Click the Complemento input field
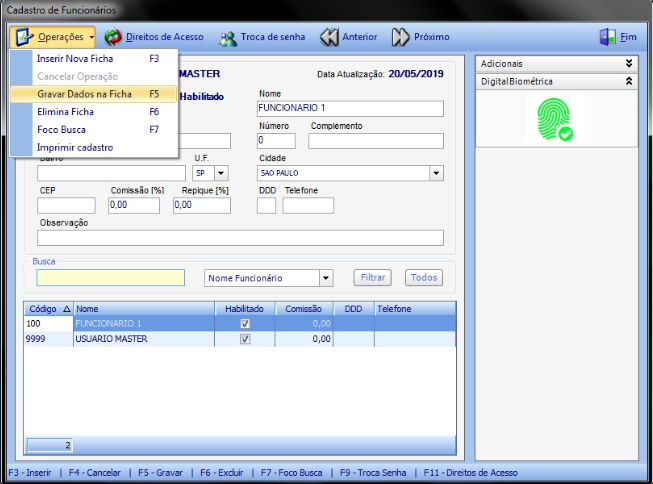This screenshot has width=653, height=484. (x=376, y=141)
